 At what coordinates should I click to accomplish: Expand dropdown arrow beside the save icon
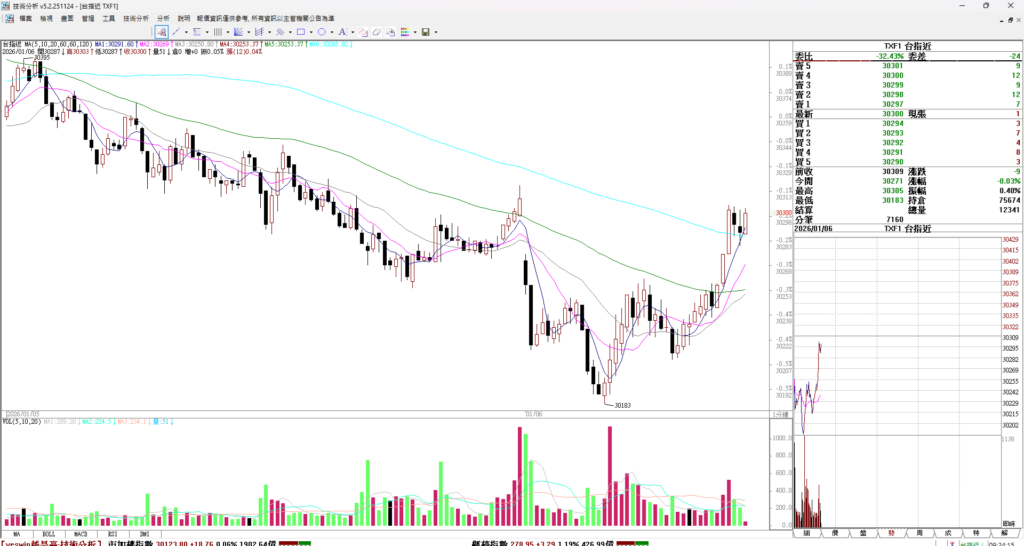[436, 32]
